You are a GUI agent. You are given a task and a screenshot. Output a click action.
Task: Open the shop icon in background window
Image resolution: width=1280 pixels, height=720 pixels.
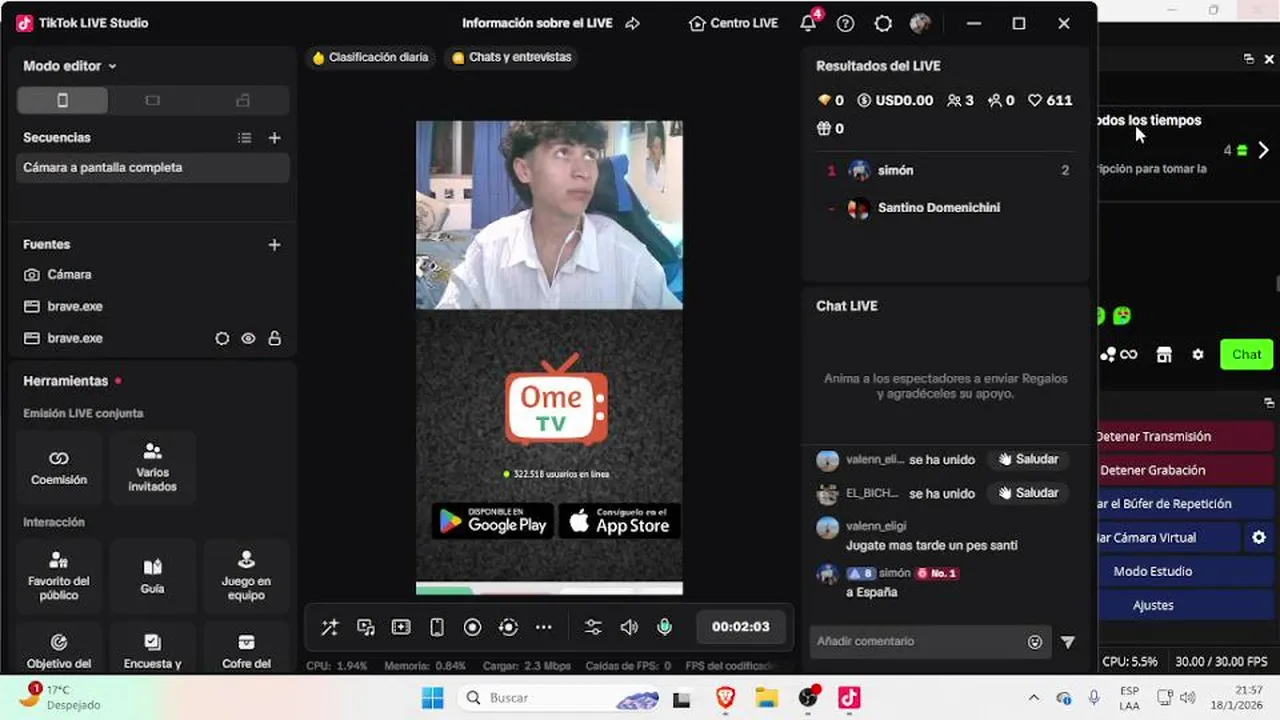click(x=1164, y=355)
